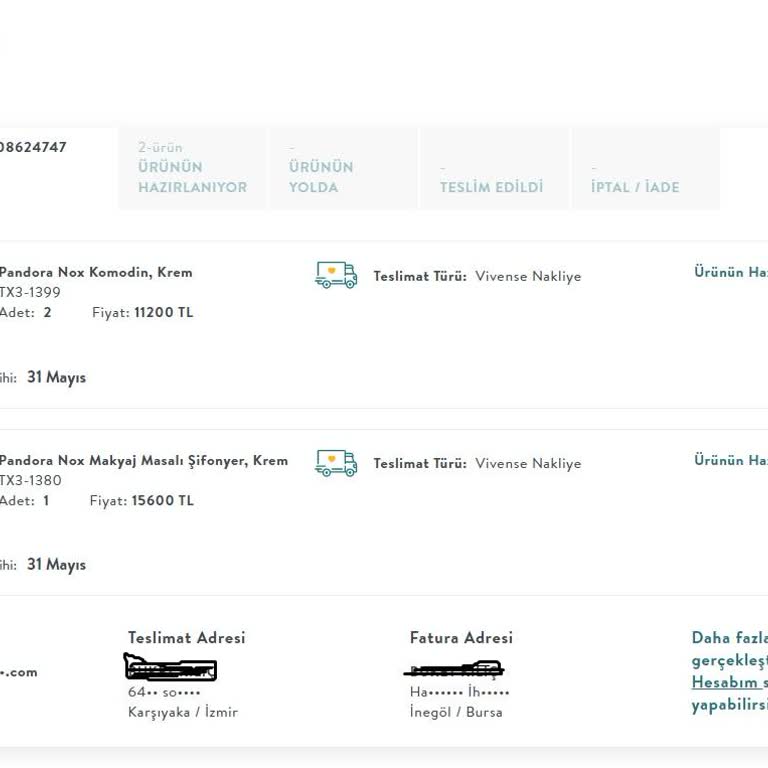Click product name Pandora Nox Komodin, Krem

pyautogui.click(x=96, y=272)
